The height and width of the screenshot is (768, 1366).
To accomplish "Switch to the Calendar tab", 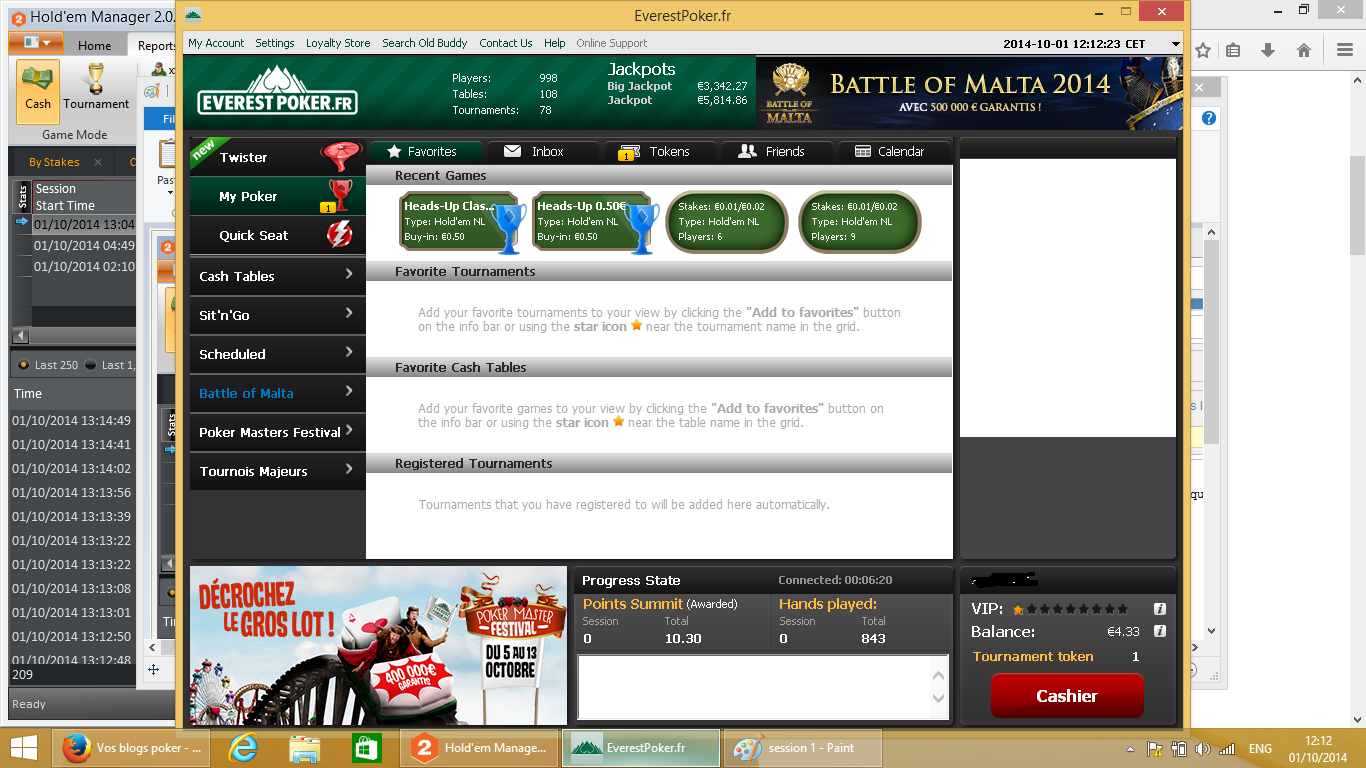I will point(893,151).
